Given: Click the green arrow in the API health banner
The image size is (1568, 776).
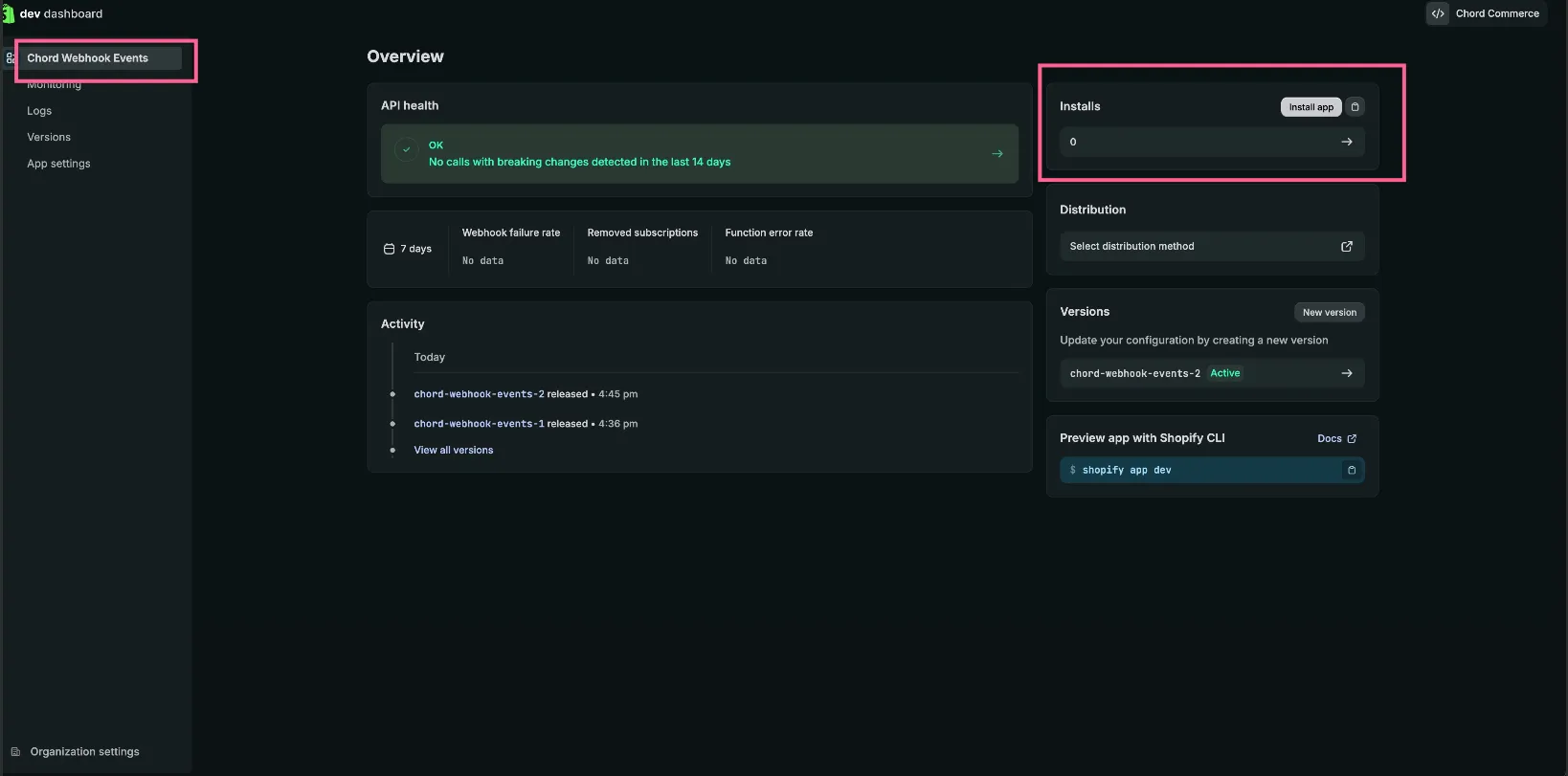Looking at the screenshot, I should pyautogui.click(x=997, y=153).
